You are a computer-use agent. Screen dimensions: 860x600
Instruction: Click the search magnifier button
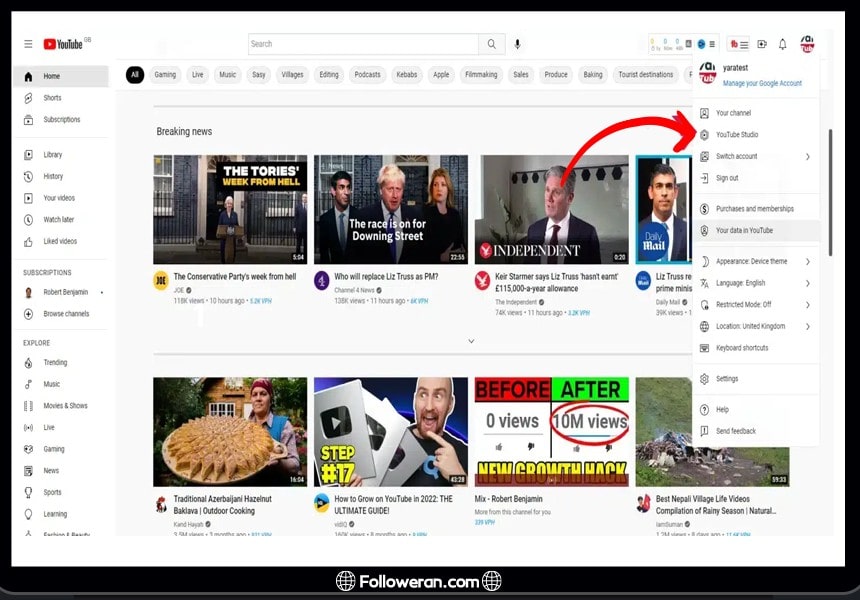(x=491, y=44)
